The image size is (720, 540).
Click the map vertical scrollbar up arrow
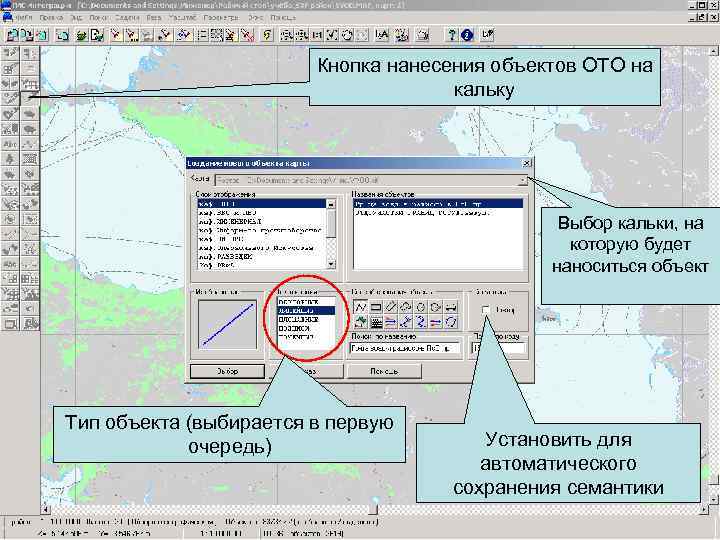[714, 51]
